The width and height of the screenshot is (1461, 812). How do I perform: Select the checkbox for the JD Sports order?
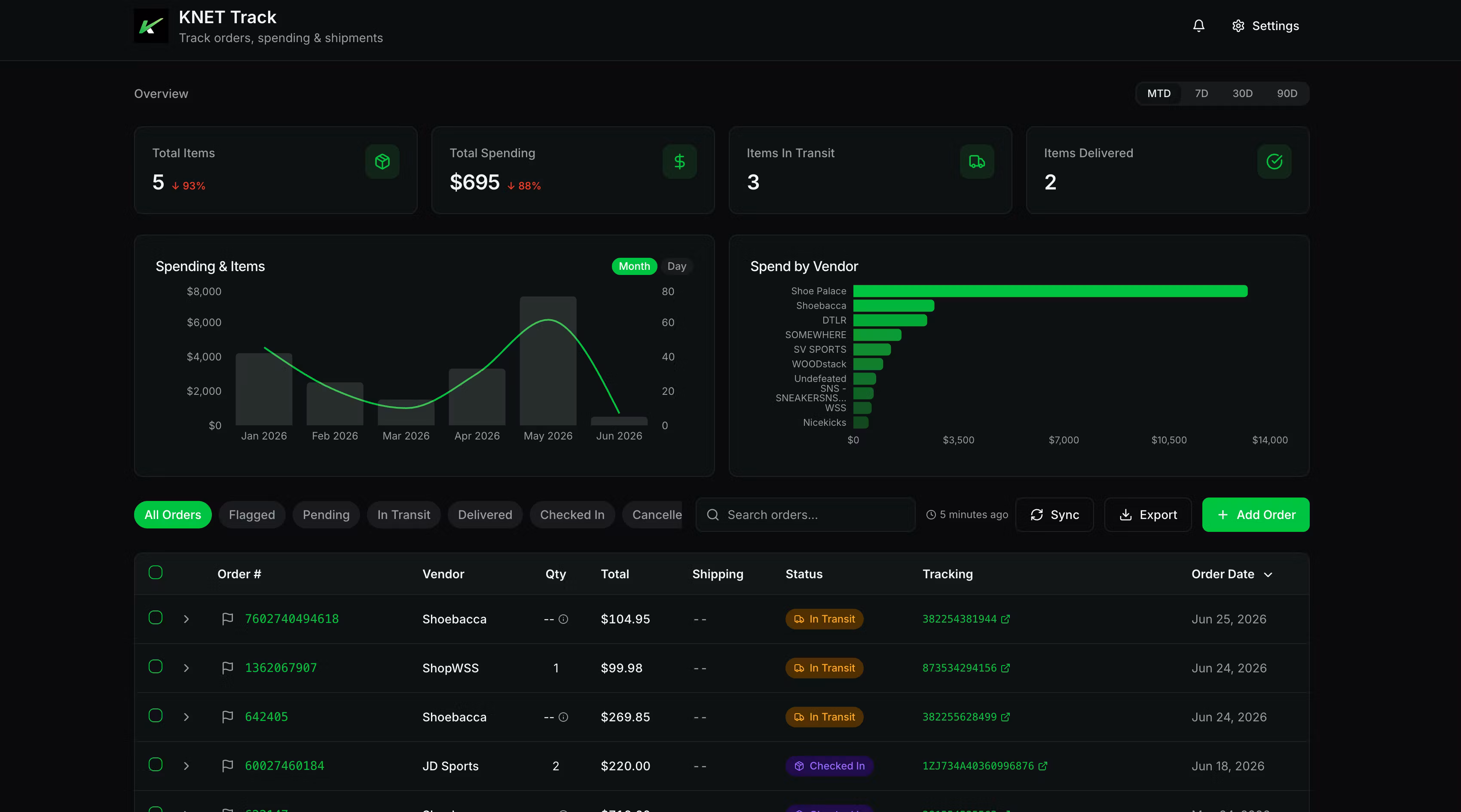coord(156,764)
